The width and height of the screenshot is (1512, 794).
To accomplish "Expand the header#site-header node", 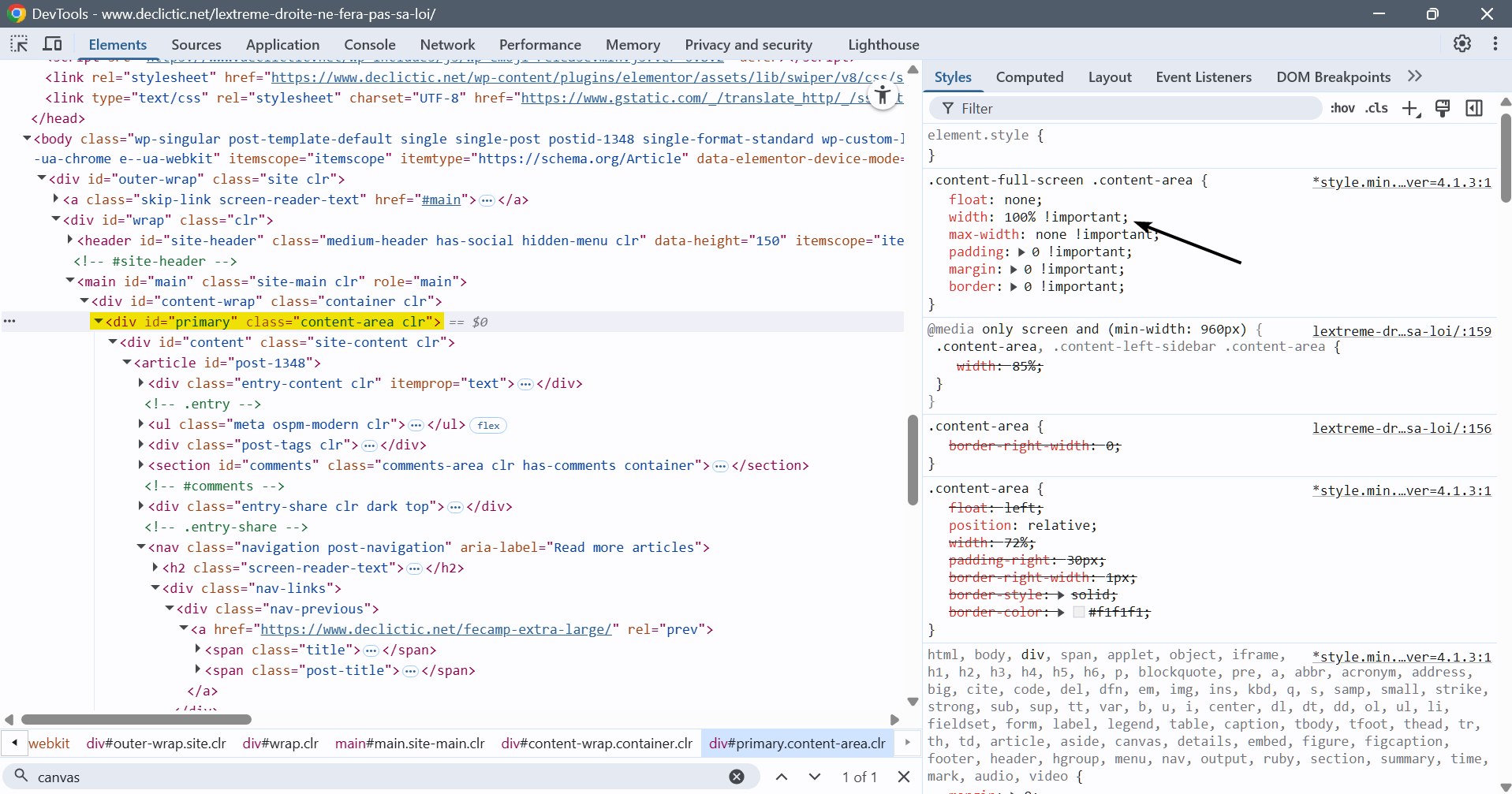I will (70, 240).
